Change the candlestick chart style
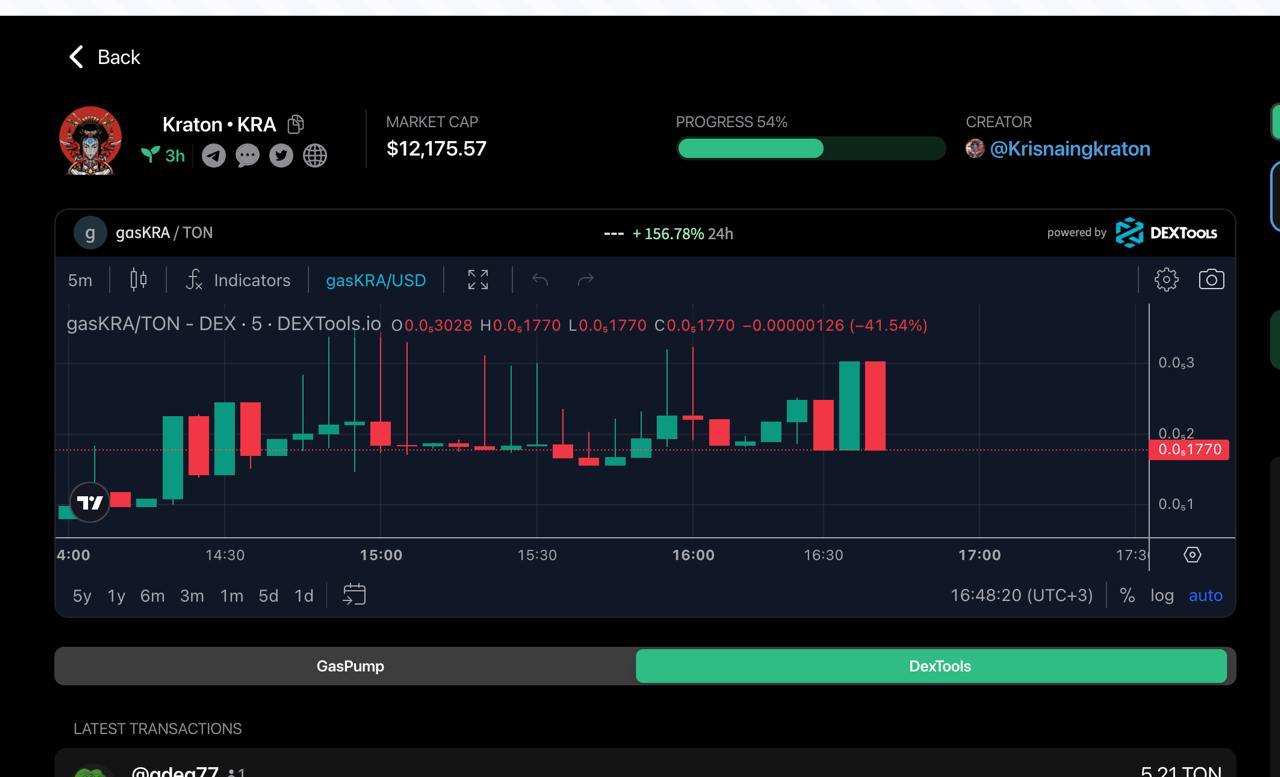1280x777 pixels. pos(139,280)
